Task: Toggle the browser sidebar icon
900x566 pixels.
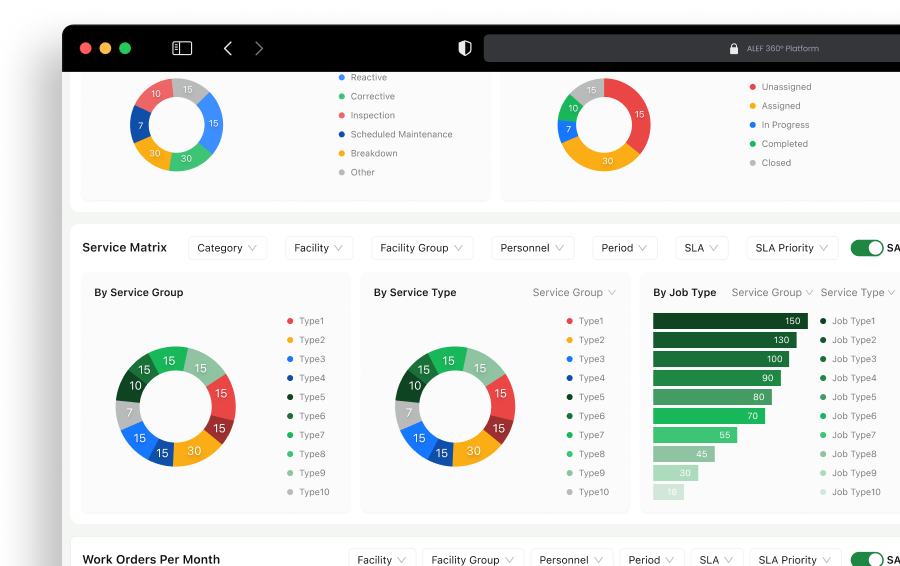Action: tap(182, 48)
